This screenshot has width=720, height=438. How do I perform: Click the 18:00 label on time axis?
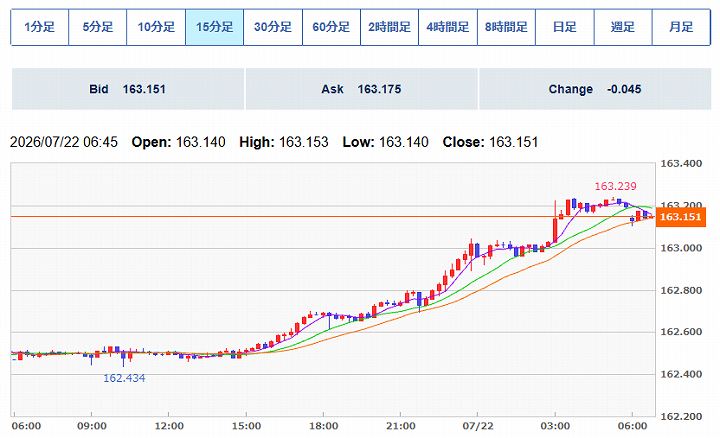click(323, 426)
